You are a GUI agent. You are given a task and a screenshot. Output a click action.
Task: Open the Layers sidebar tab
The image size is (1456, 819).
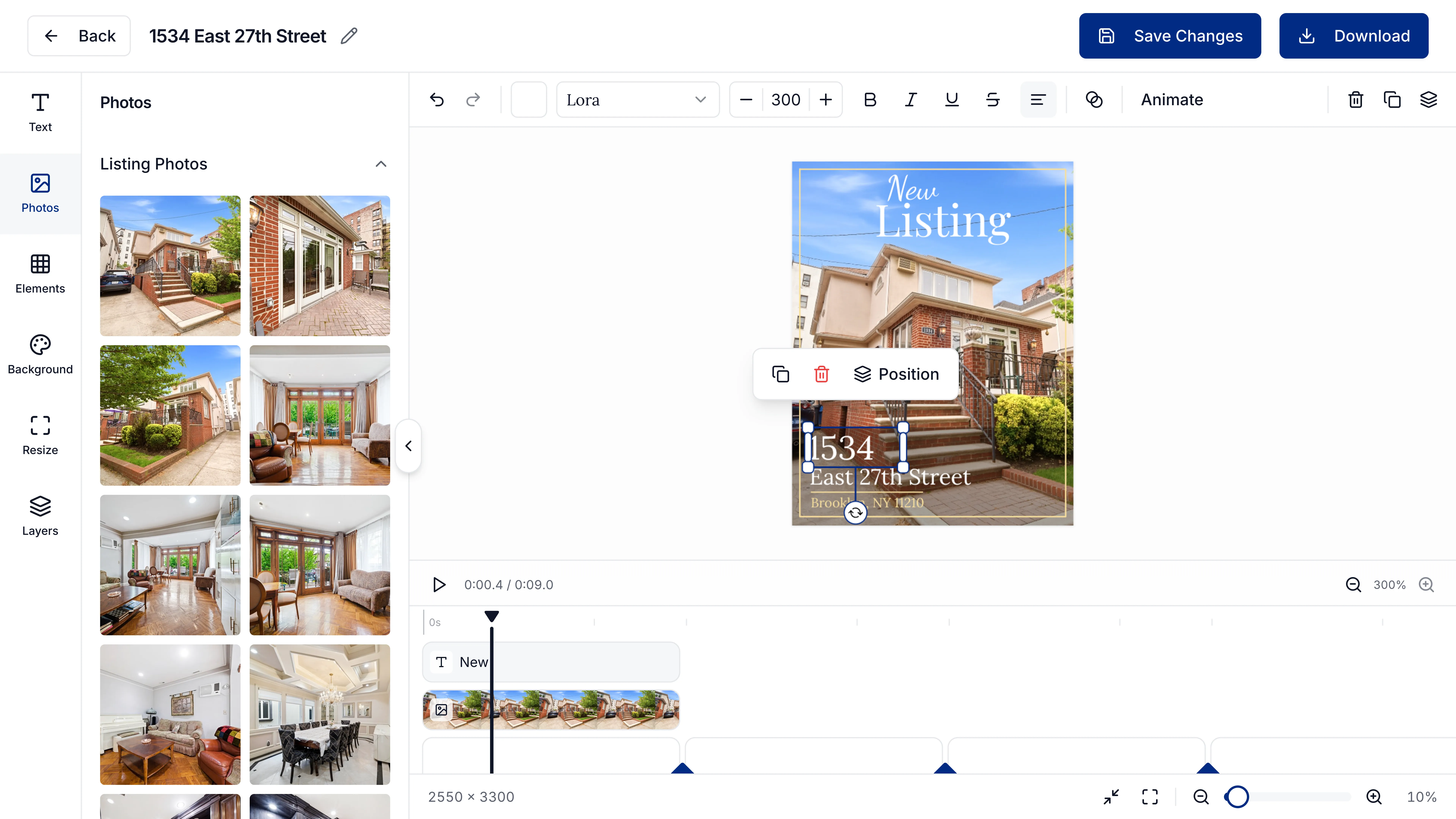point(40,517)
